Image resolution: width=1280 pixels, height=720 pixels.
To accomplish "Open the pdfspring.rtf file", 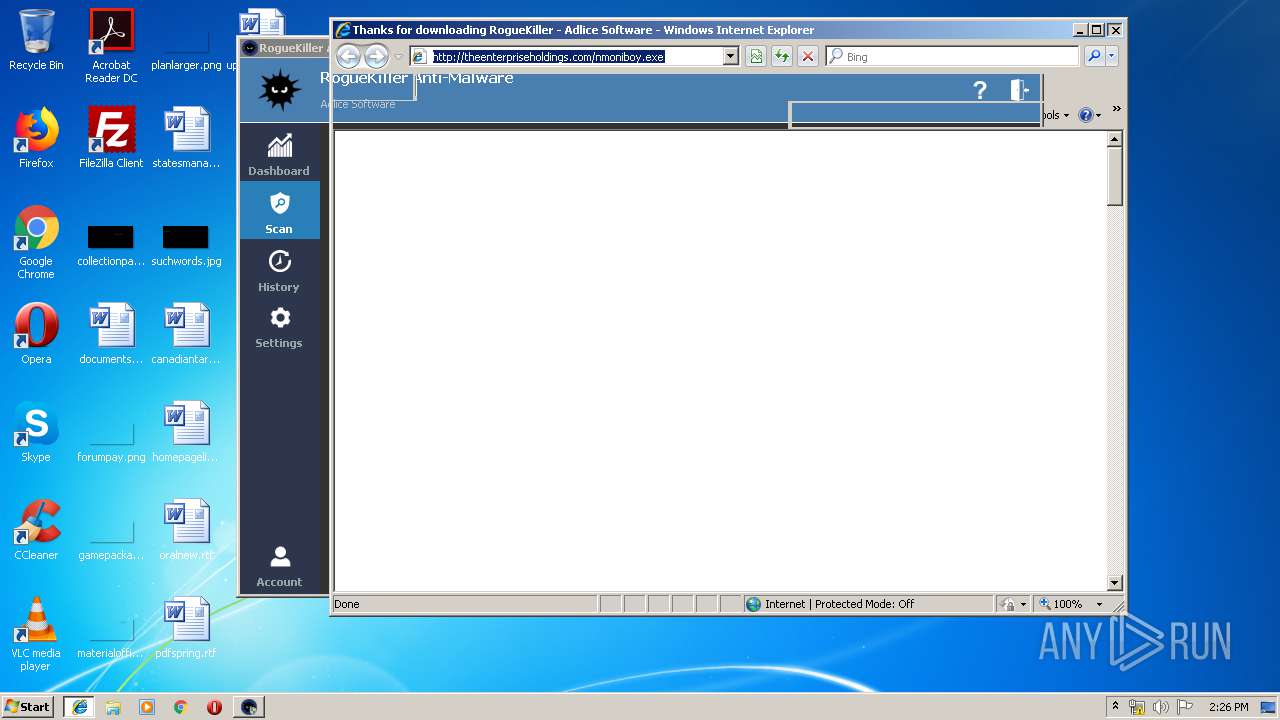I will tap(186, 628).
